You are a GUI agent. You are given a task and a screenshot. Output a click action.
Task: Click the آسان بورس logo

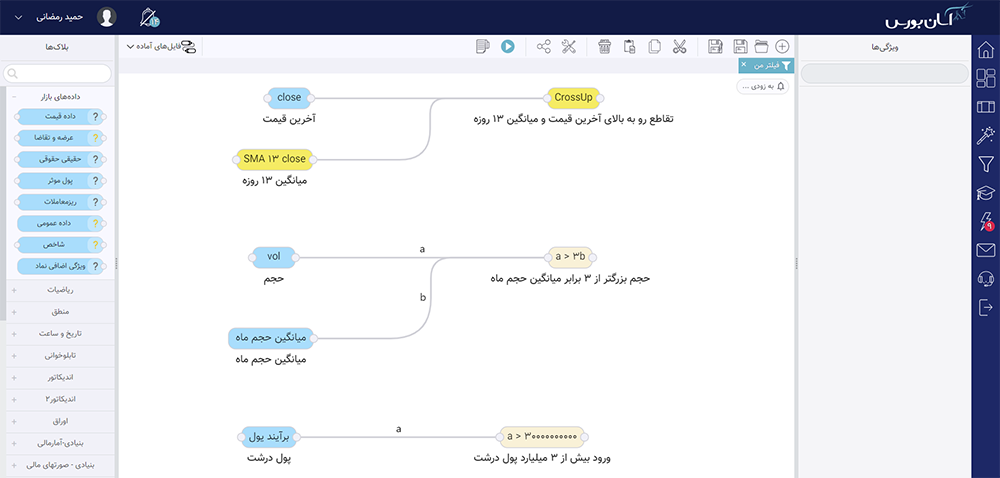[930, 17]
